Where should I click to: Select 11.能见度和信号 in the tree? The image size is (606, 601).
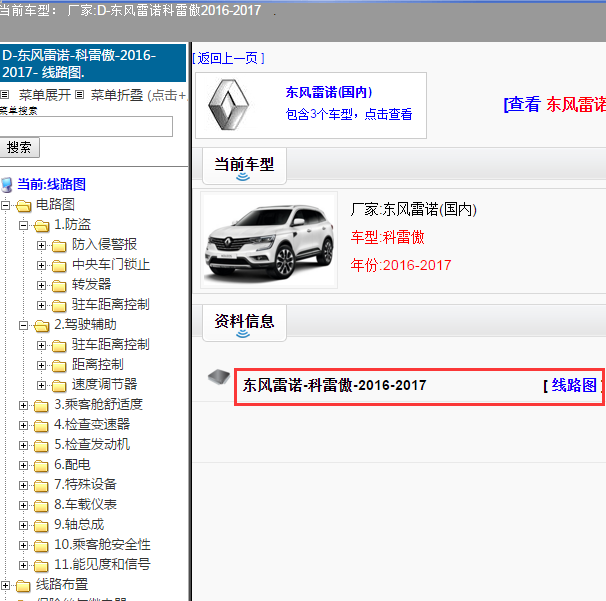(102, 564)
